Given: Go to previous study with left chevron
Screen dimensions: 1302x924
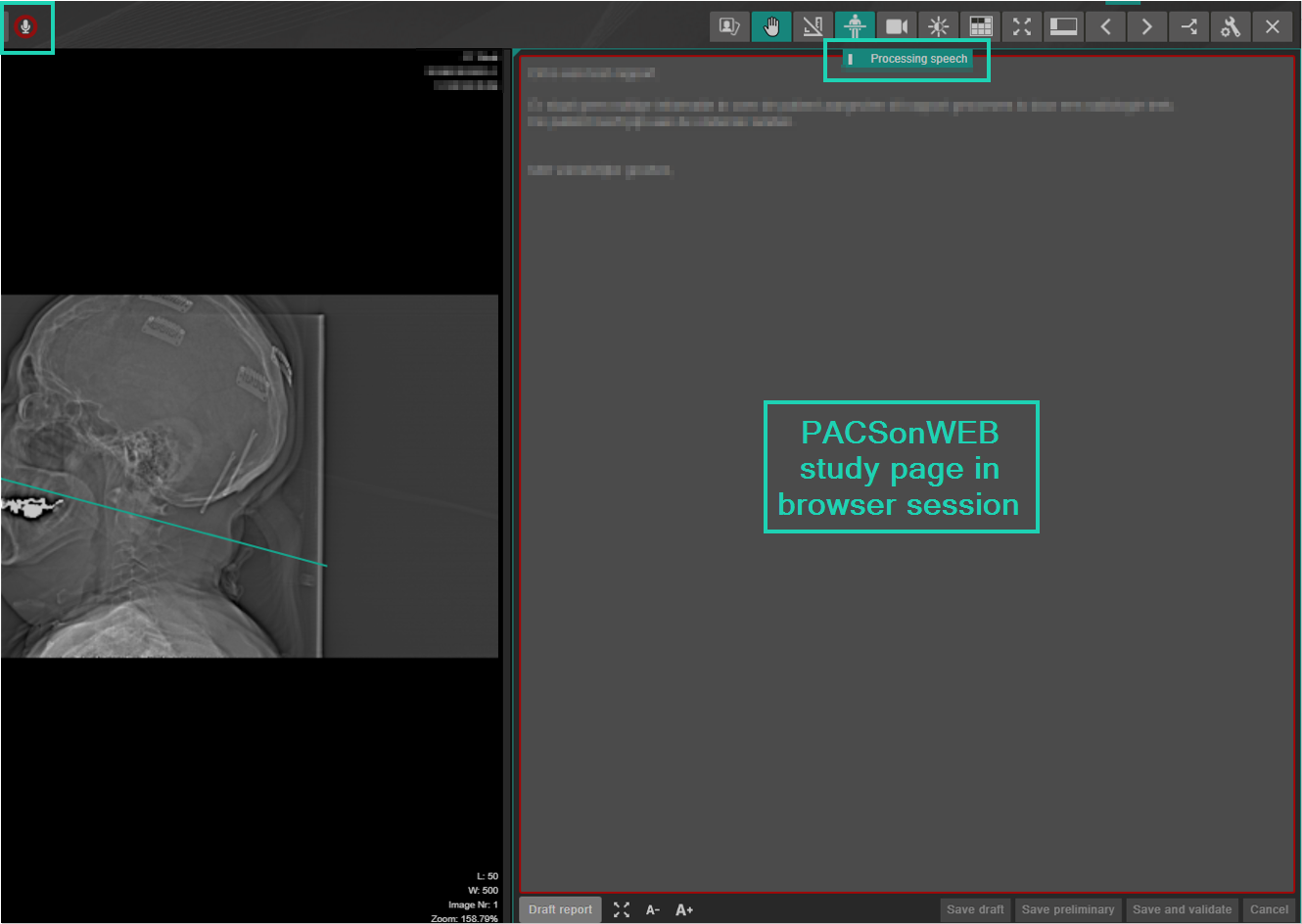Looking at the screenshot, I should pos(1105,26).
